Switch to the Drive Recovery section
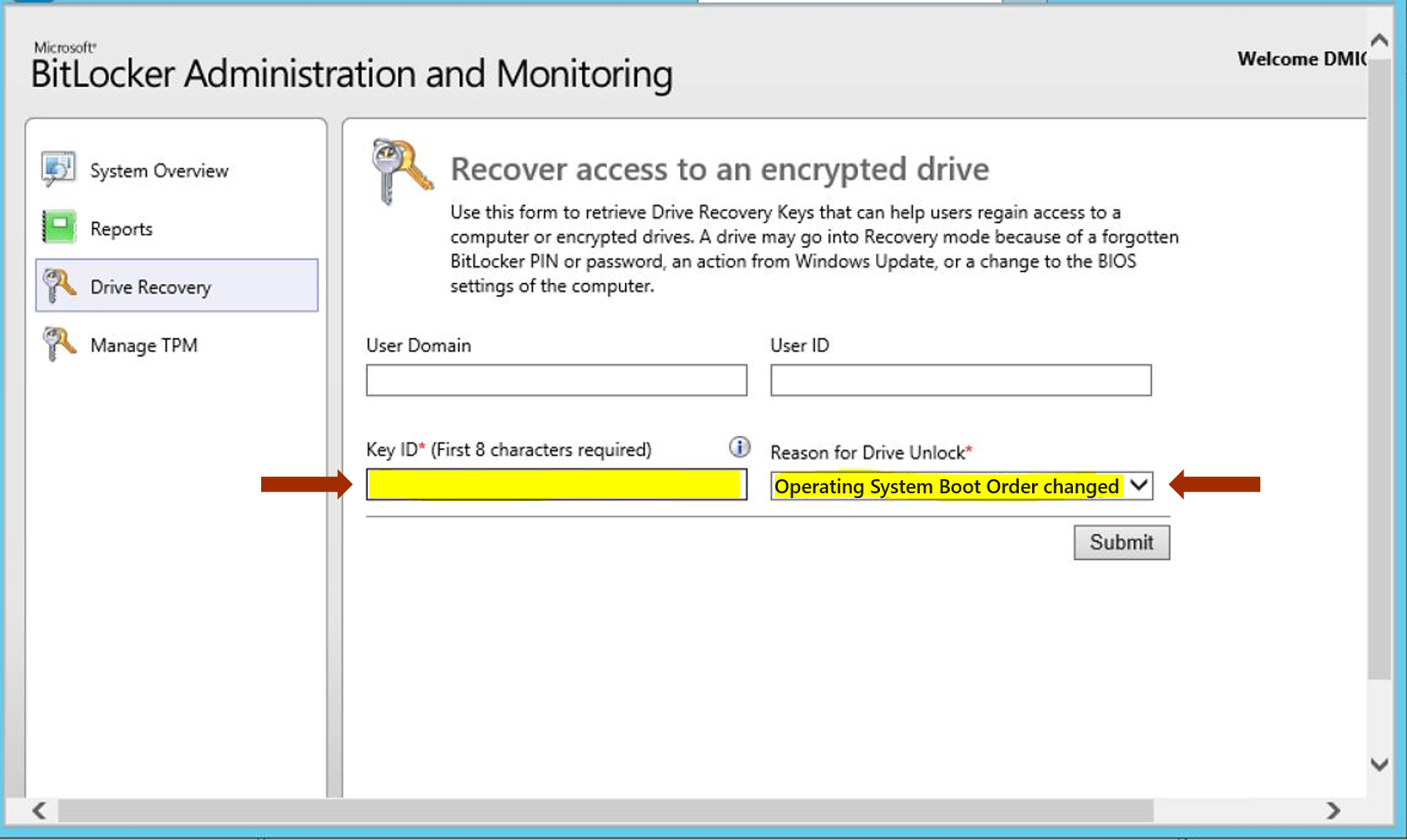The width and height of the screenshot is (1407, 840). [151, 286]
